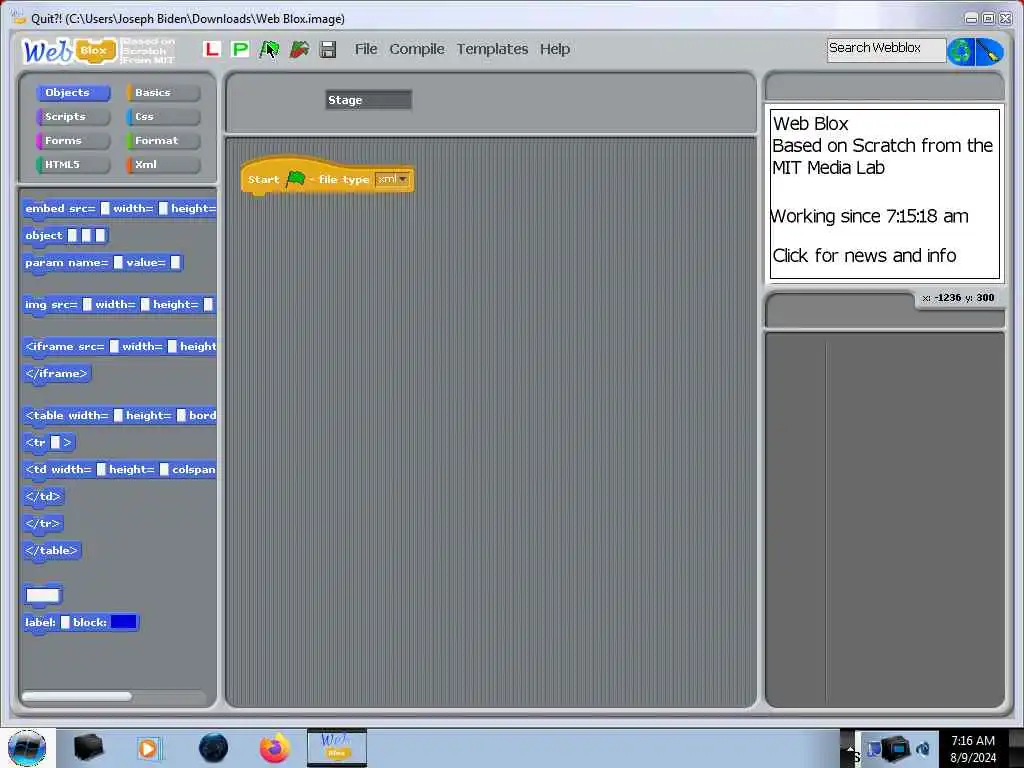The width and height of the screenshot is (1024, 768).
Task: Click the </tr> closing block
Action: coord(43,524)
